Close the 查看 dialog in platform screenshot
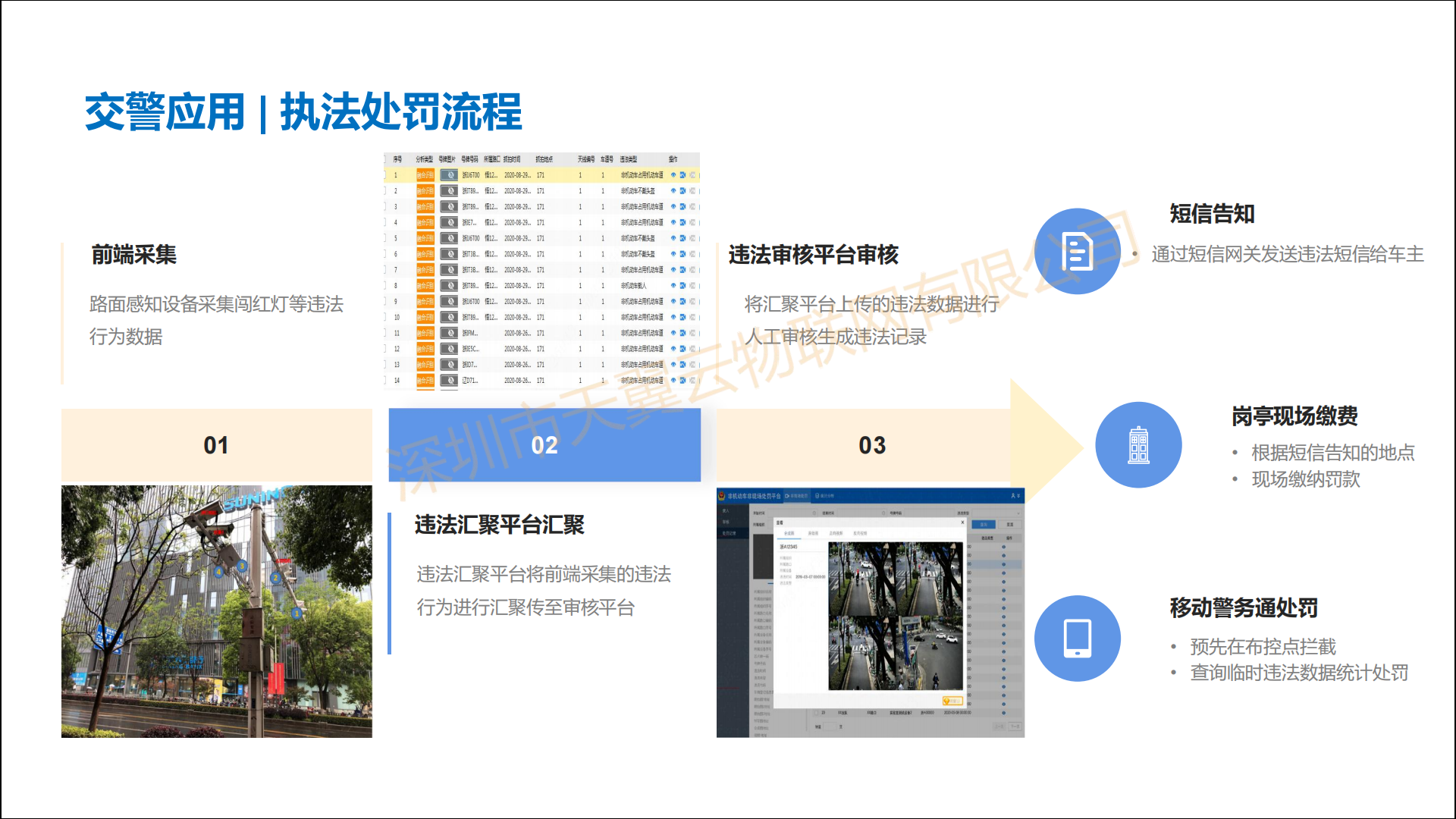Screen dimensions: 1456x819 click(x=962, y=522)
